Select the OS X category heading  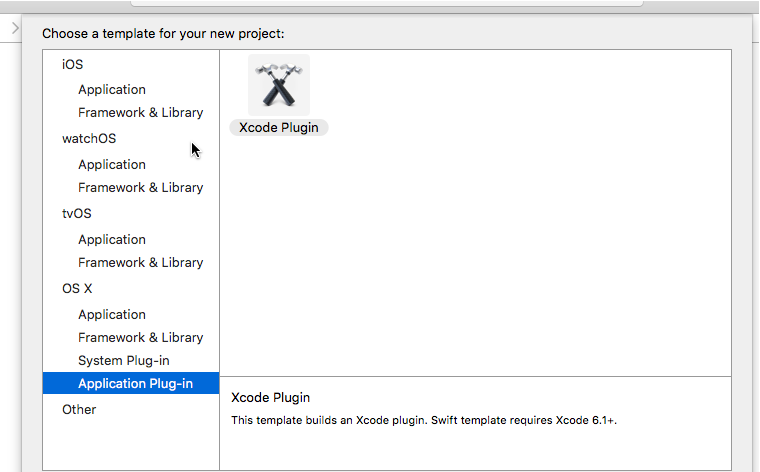pyautogui.click(x=77, y=289)
